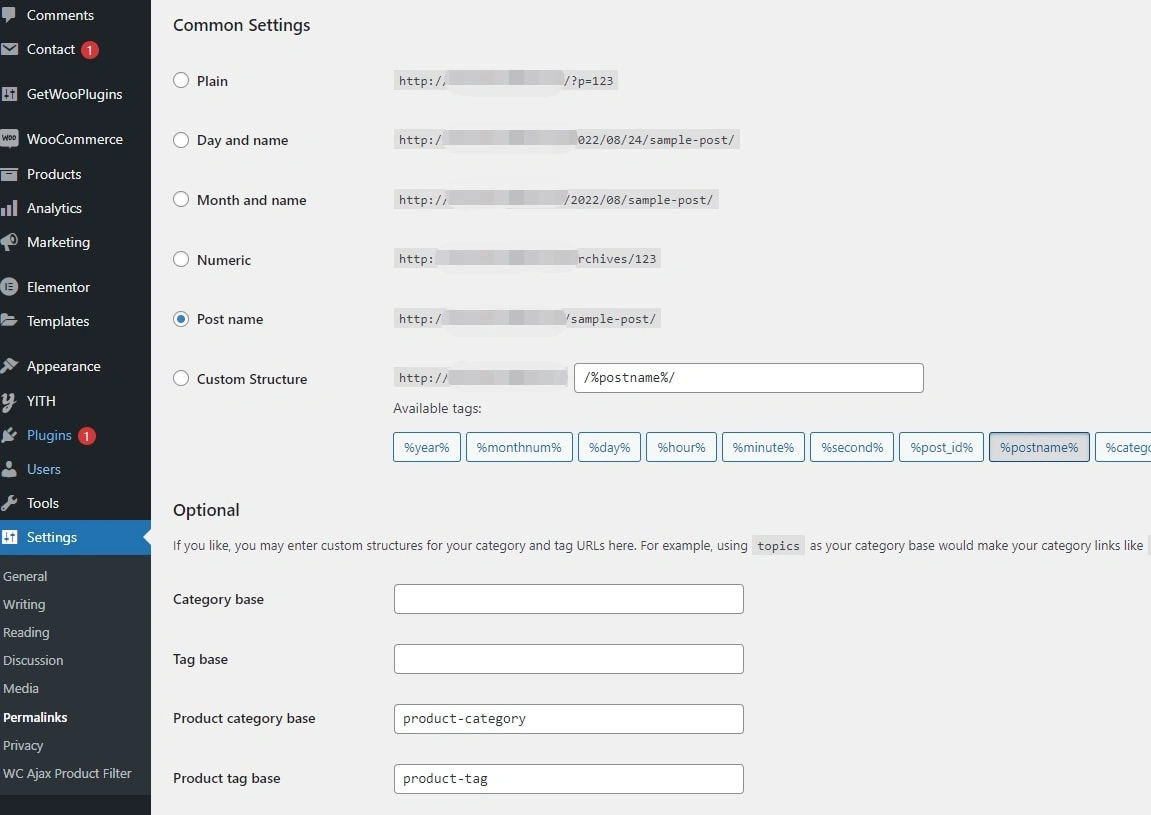Click the YITH icon in sidebar

9,401
